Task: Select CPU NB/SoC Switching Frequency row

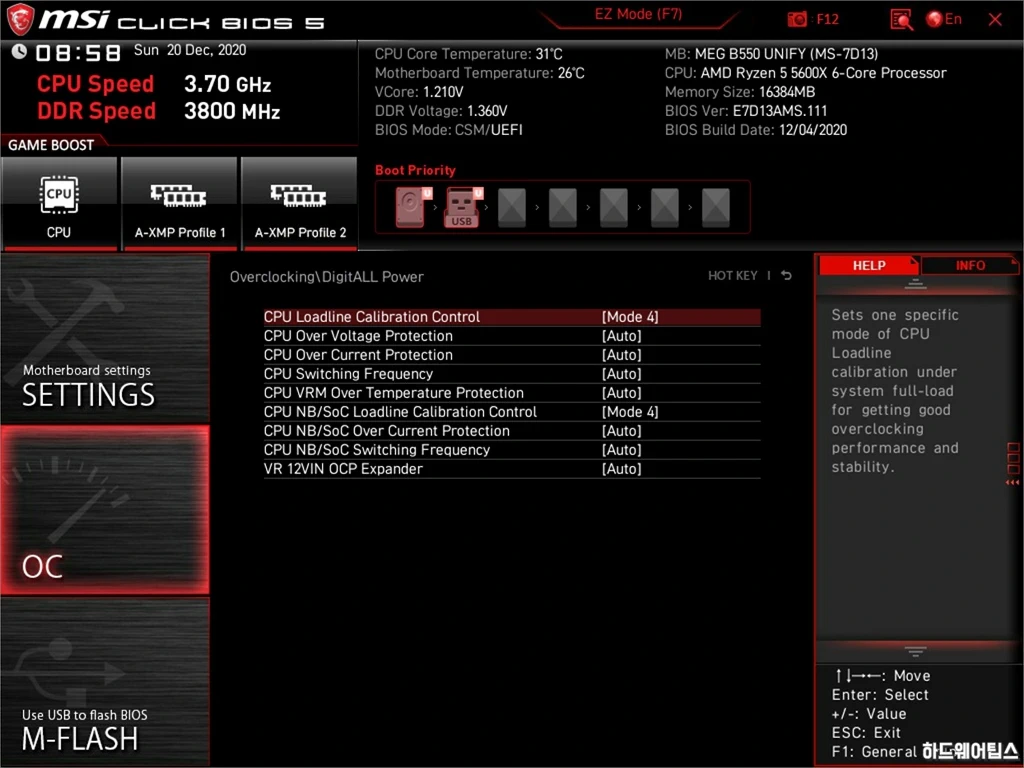Action: (512, 449)
